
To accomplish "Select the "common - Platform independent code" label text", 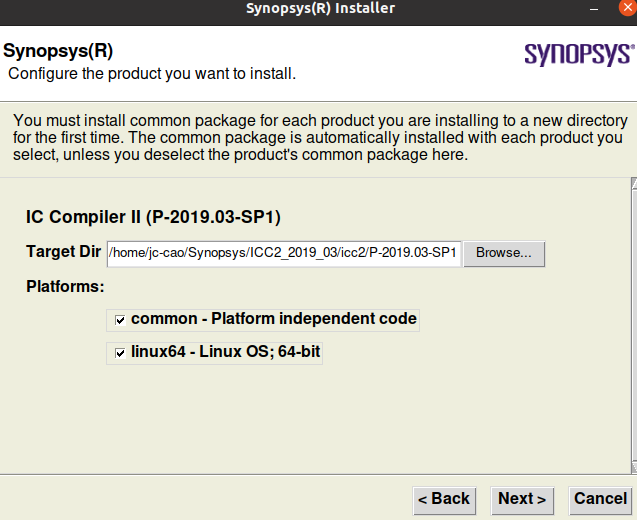I will (x=273, y=320).
